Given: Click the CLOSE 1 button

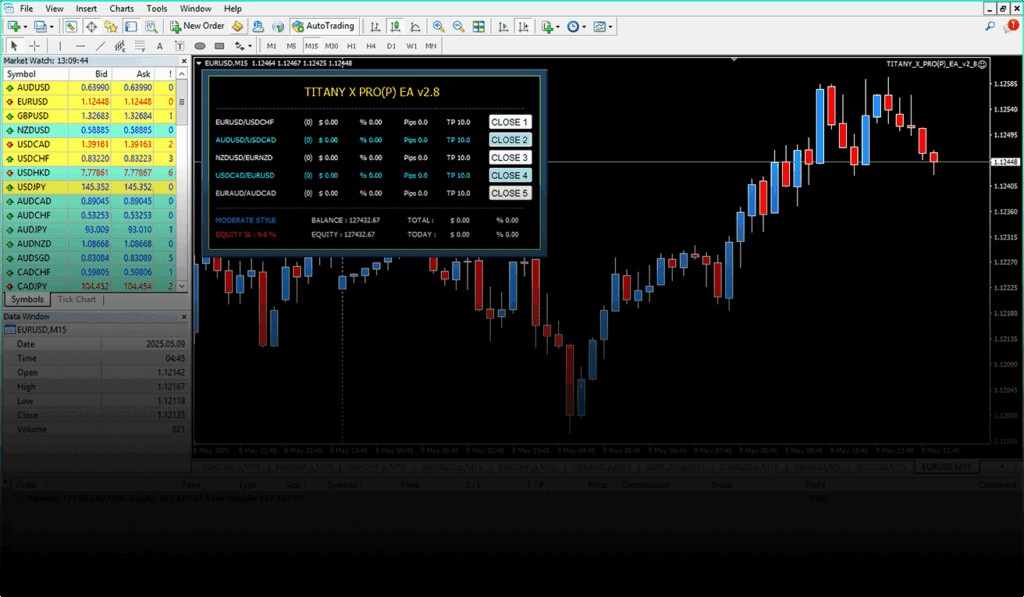Looking at the screenshot, I should click(x=509, y=122).
